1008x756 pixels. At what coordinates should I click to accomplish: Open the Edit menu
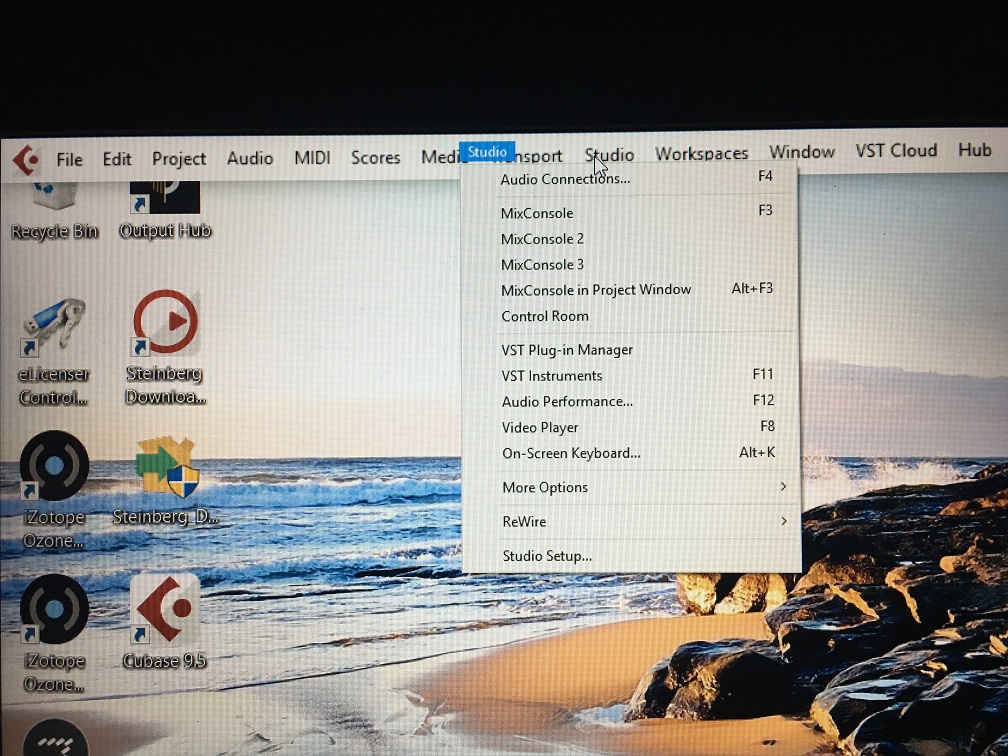[117, 159]
